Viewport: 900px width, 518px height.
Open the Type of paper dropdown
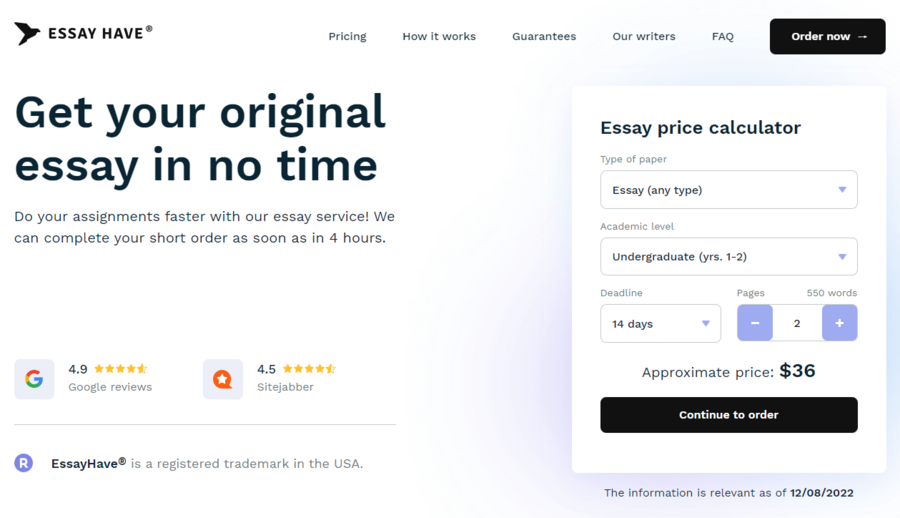pyautogui.click(x=729, y=190)
